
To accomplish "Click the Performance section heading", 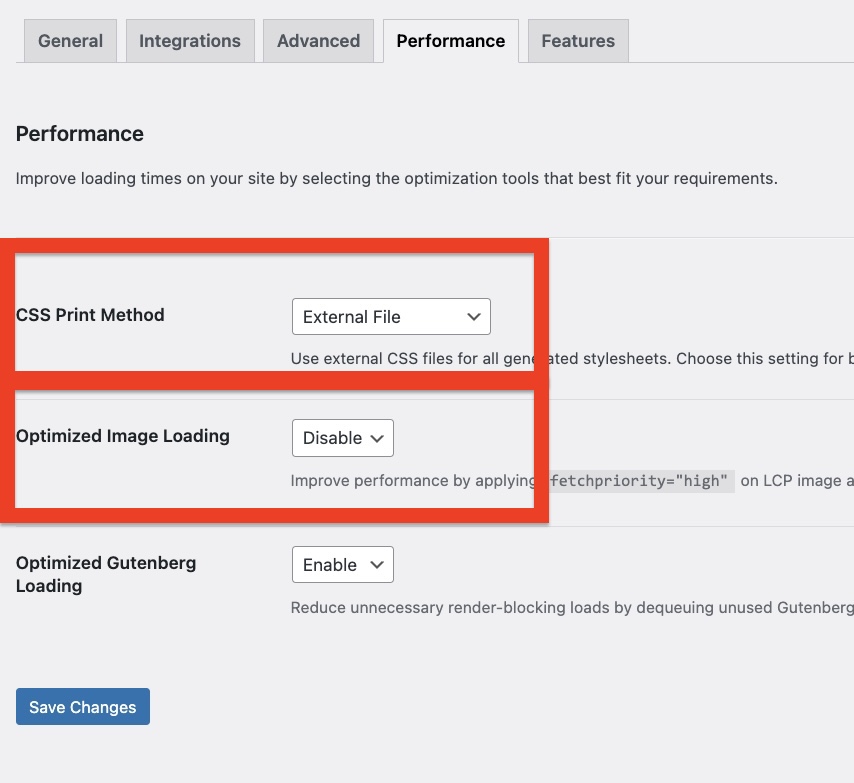I will 80,134.
